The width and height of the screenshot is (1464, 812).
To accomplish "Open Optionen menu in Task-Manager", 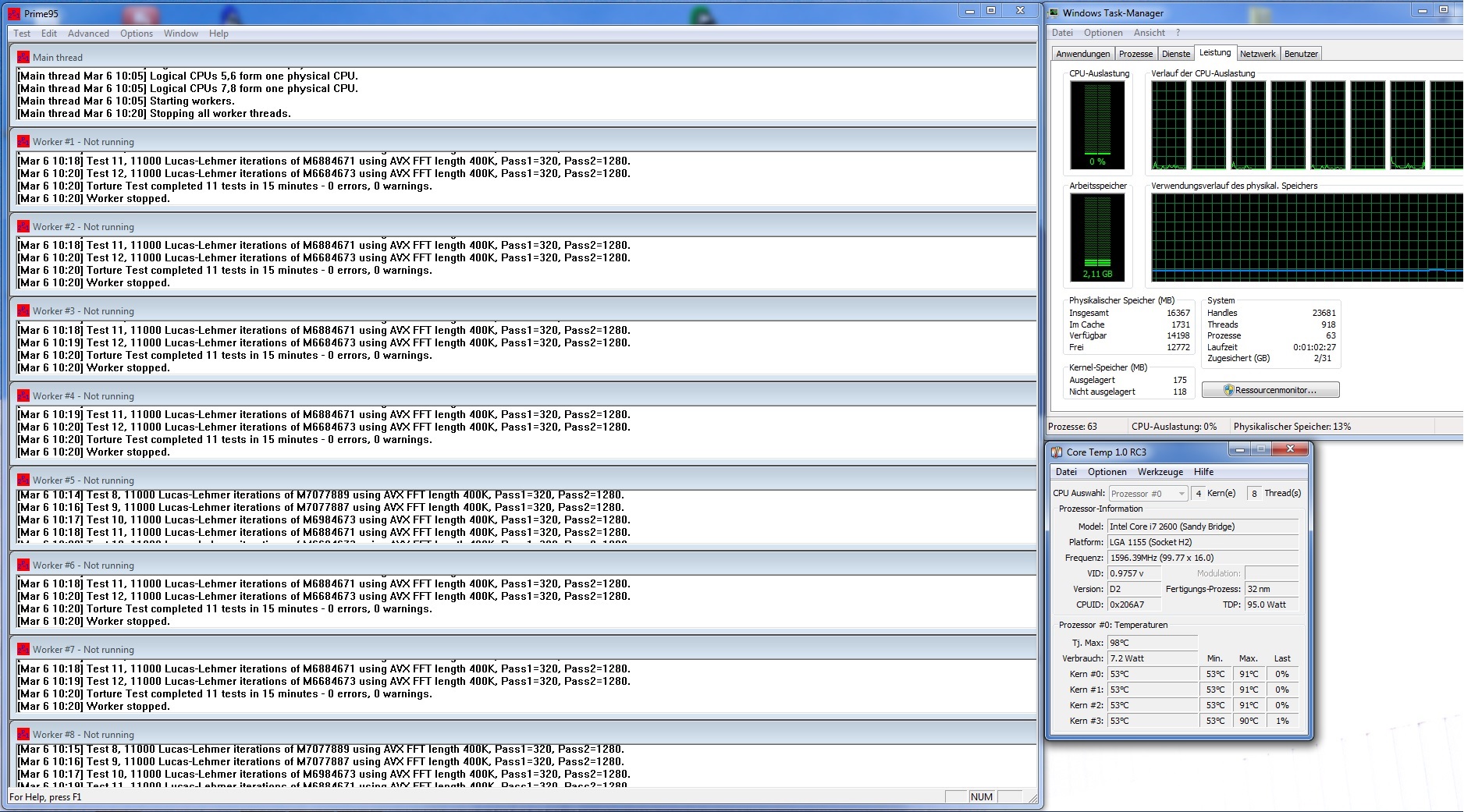I will click(x=1103, y=33).
